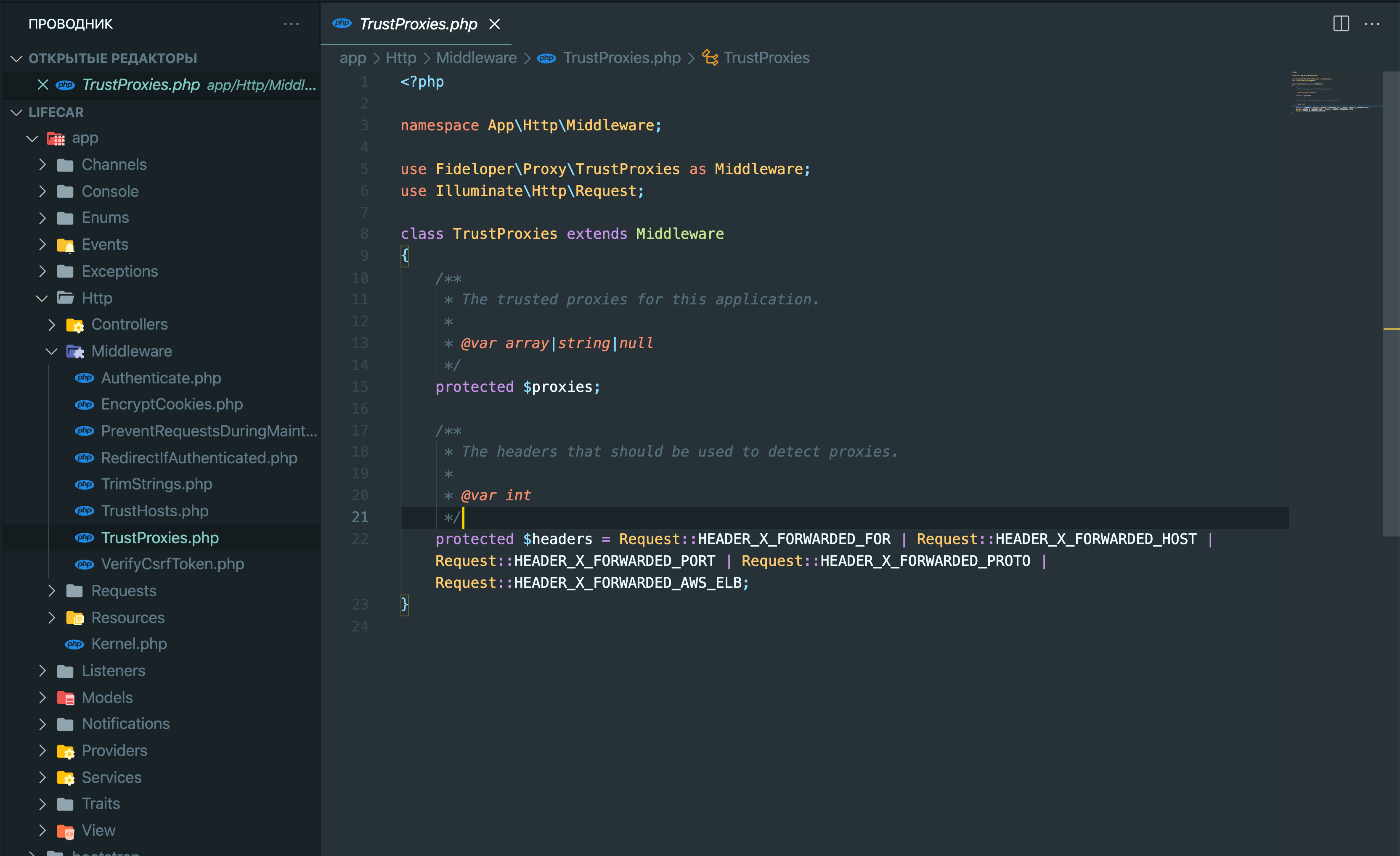Click the editor vertical scrollbar
This screenshot has width=1400, height=856.
(x=1391, y=303)
